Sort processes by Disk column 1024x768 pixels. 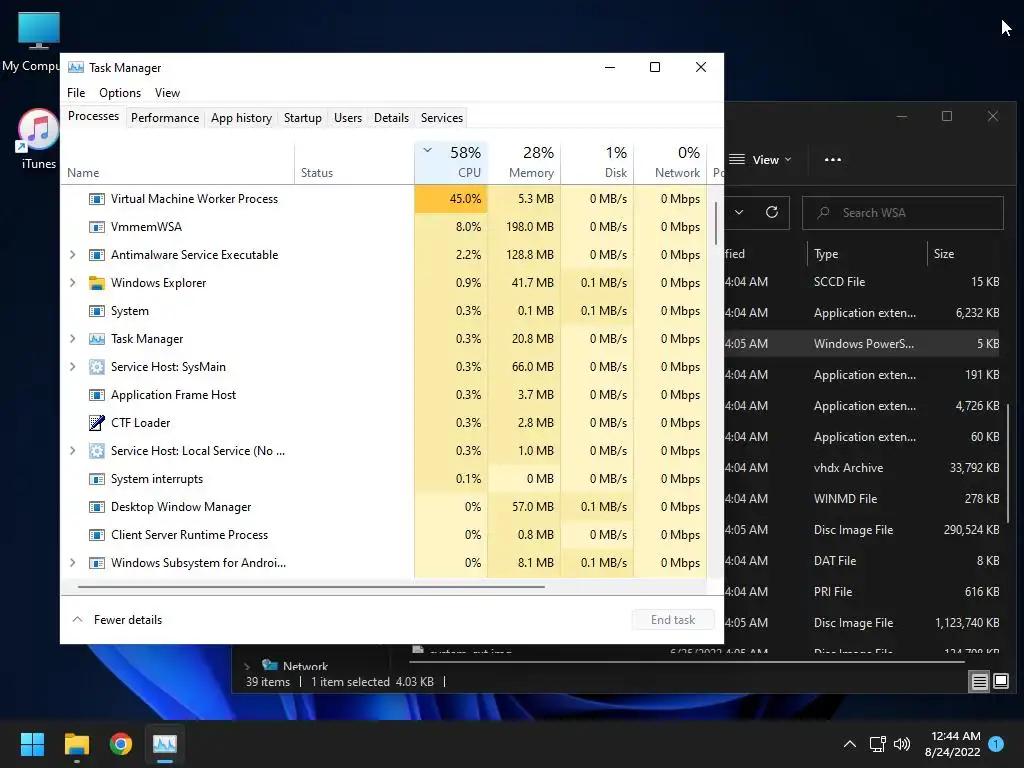point(598,163)
